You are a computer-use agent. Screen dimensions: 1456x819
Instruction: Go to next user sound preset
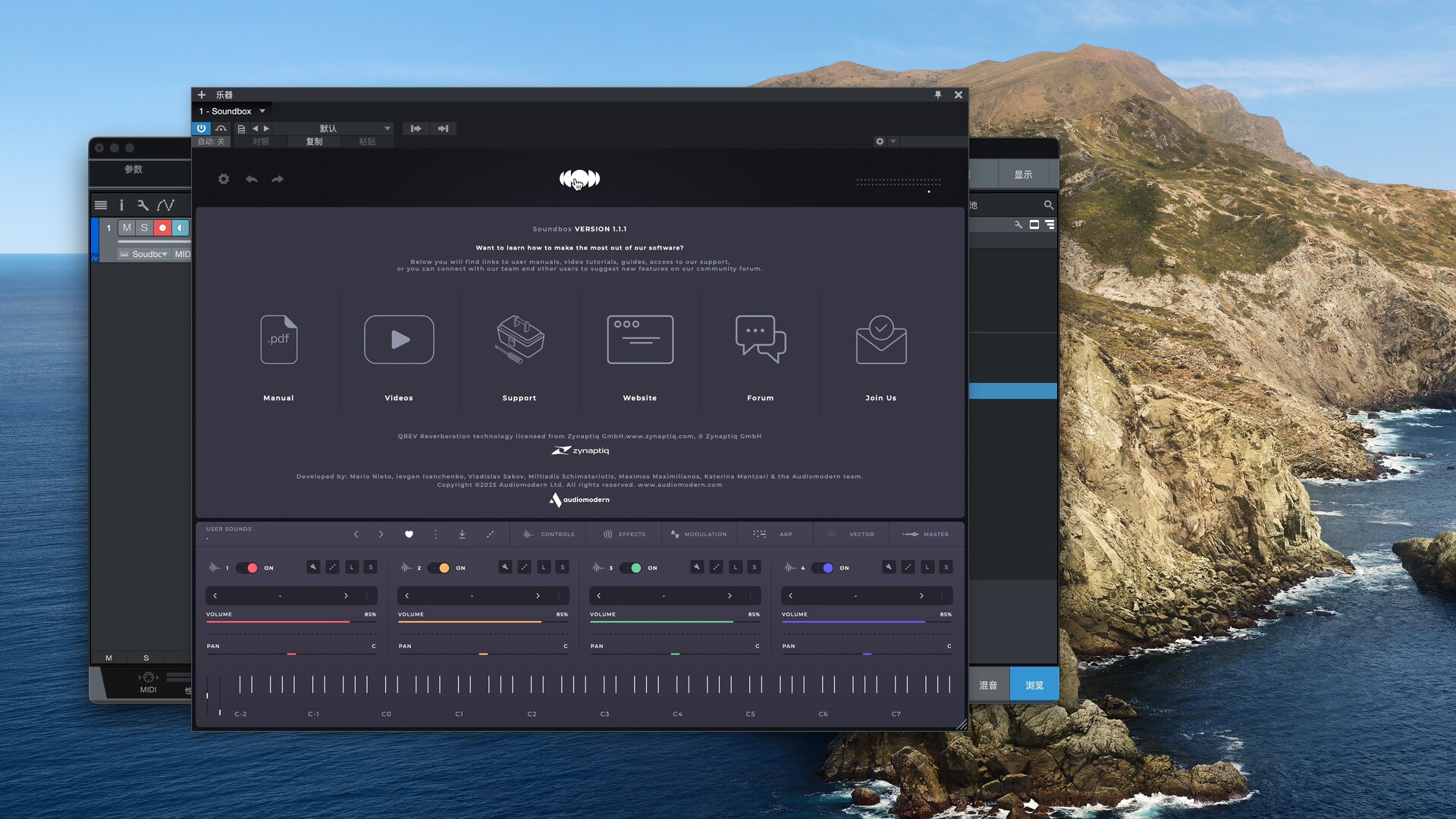click(381, 535)
